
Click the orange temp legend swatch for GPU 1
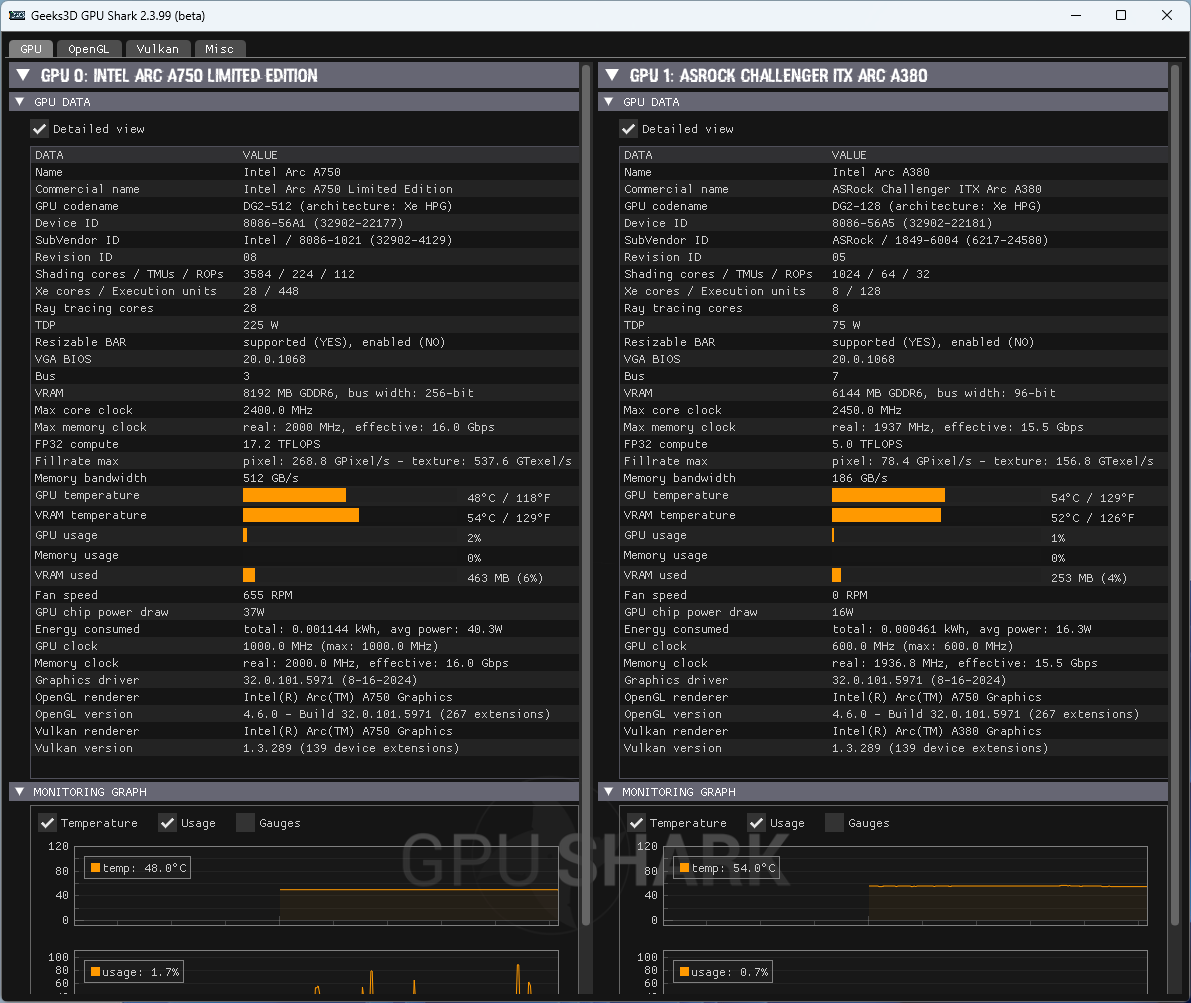(684, 868)
